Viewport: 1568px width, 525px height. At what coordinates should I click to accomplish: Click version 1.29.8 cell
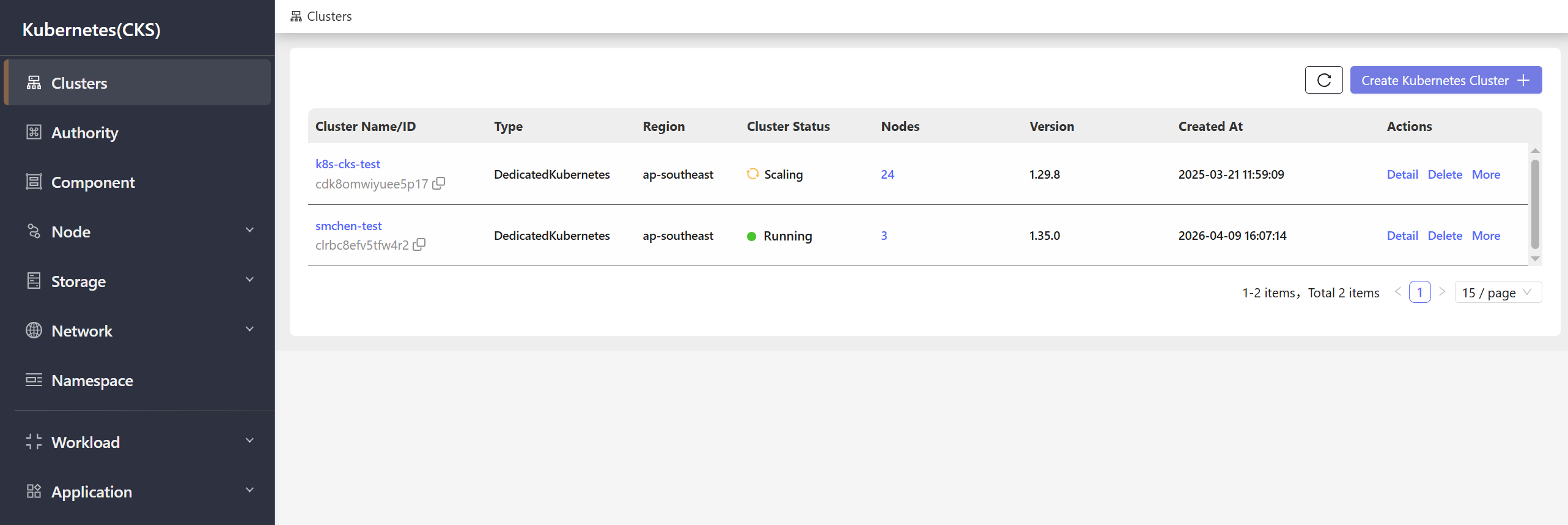(1045, 174)
